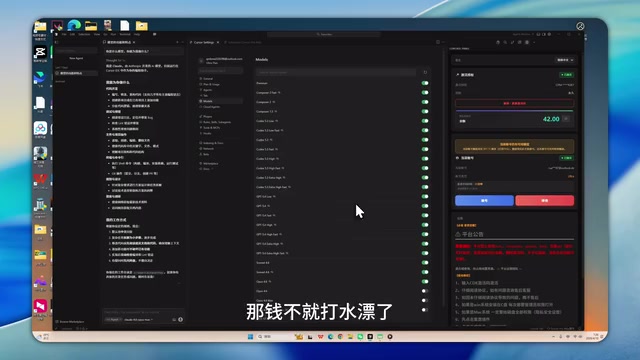Disable the Codex 5.3 Low Fast toggle
The width and height of the screenshot is (640, 360).
pyautogui.click(x=425, y=130)
